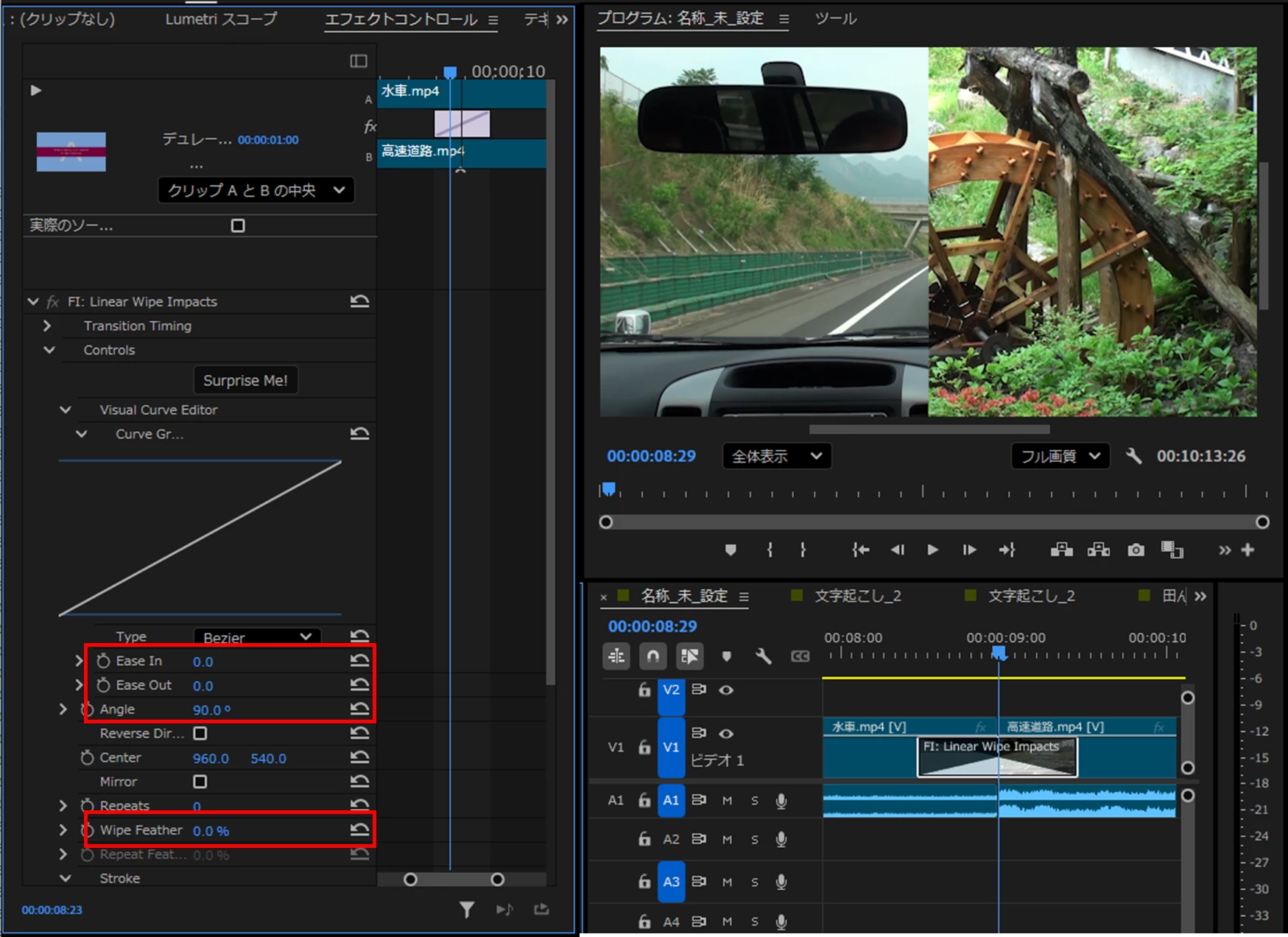Viewport: 1288px width, 937px height.
Task: Expand the Transition Timing section
Action: point(47,326)
